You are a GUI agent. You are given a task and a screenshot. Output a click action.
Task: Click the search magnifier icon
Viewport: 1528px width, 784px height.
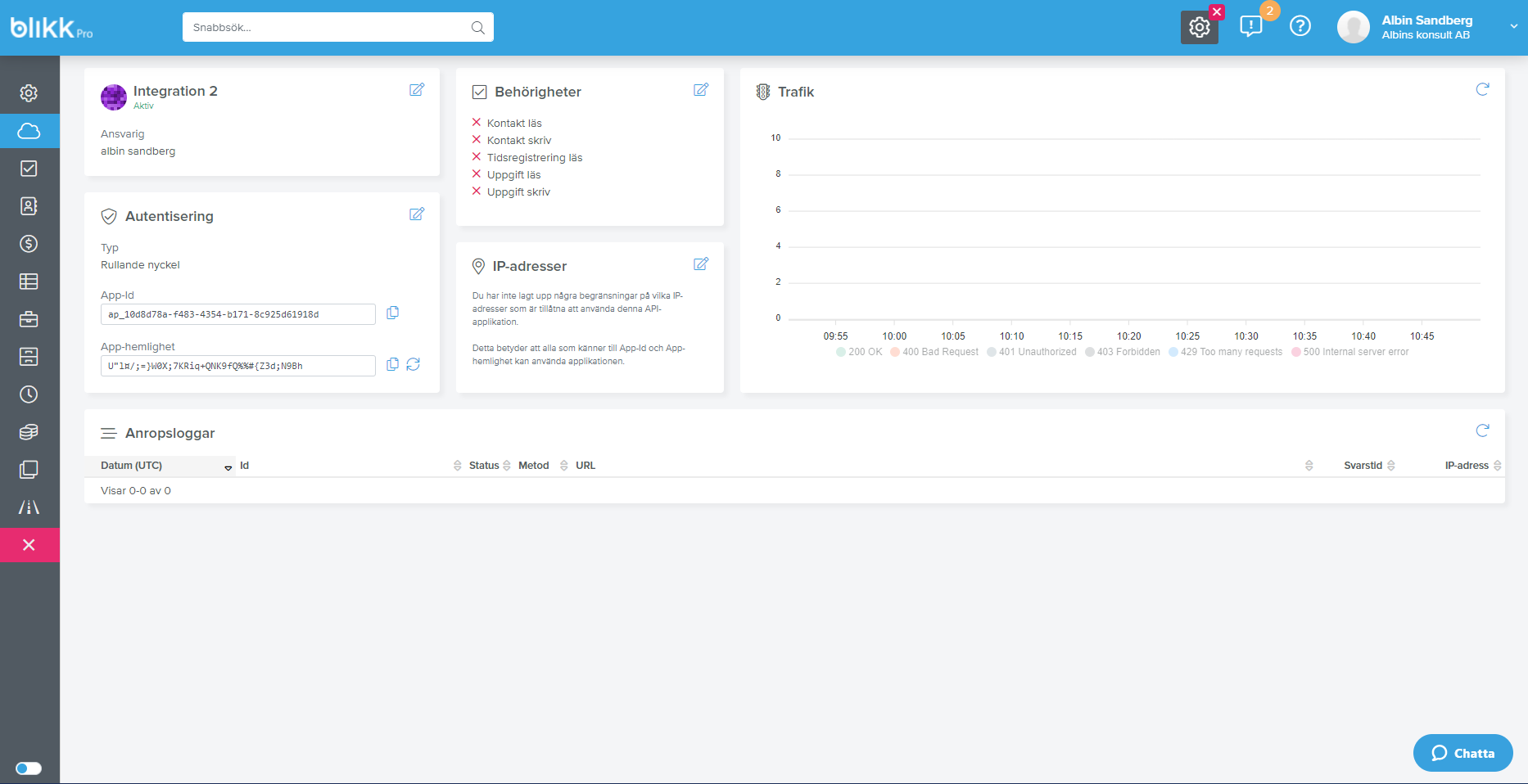(x=478, y=28)
